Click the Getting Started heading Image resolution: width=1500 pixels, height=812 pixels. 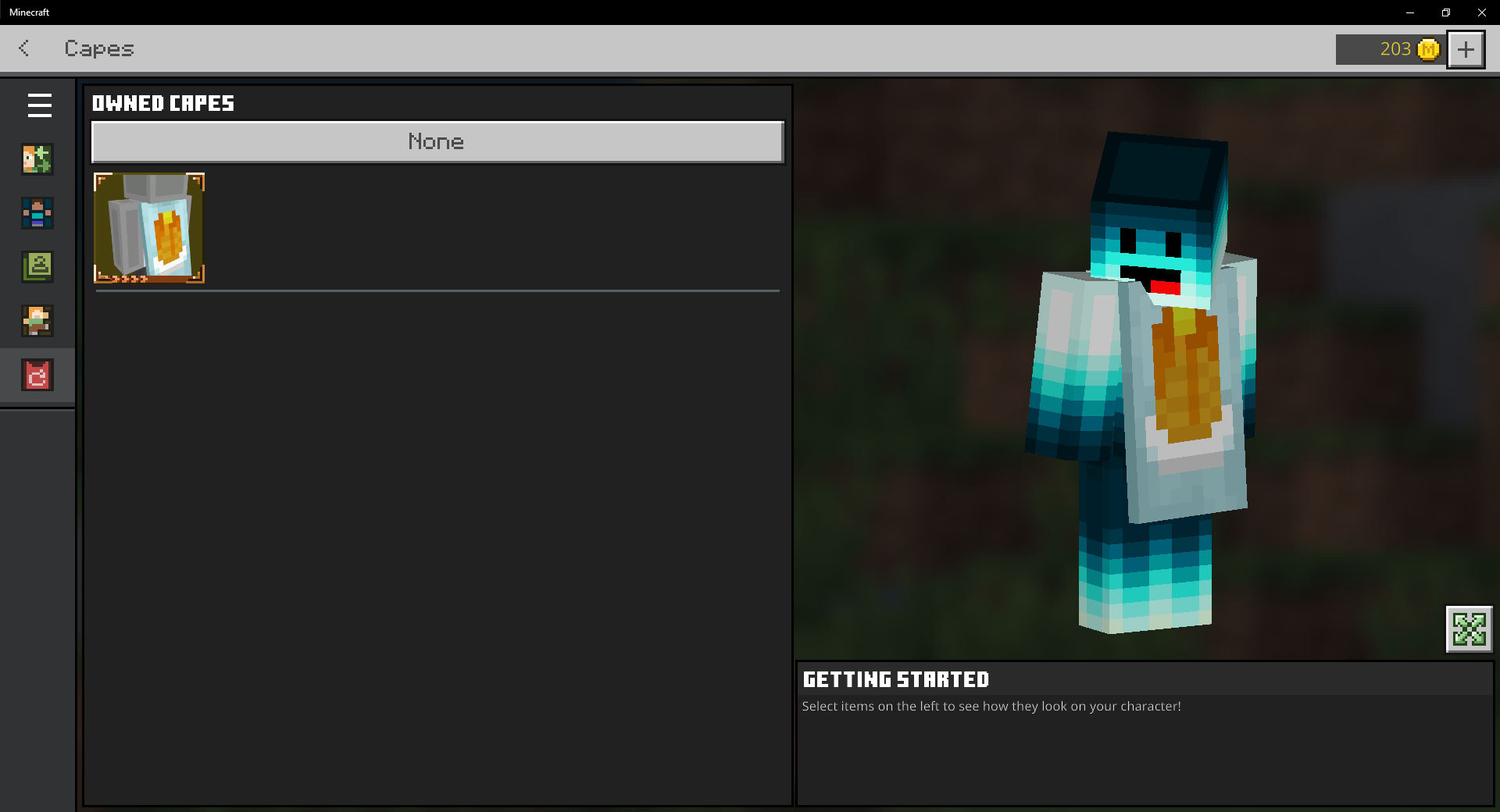(896, 680)
